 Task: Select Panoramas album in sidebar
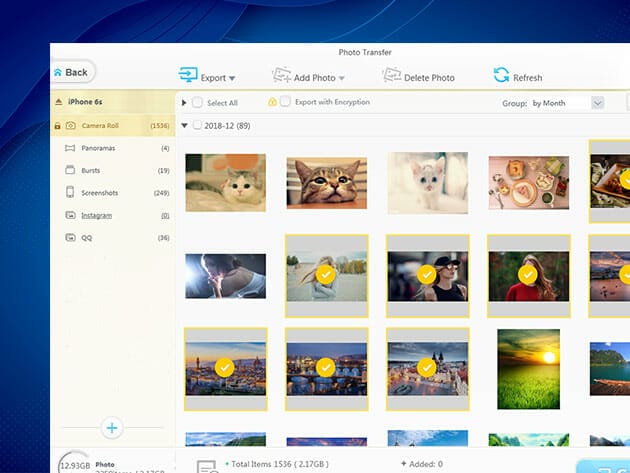pos(101,148)
